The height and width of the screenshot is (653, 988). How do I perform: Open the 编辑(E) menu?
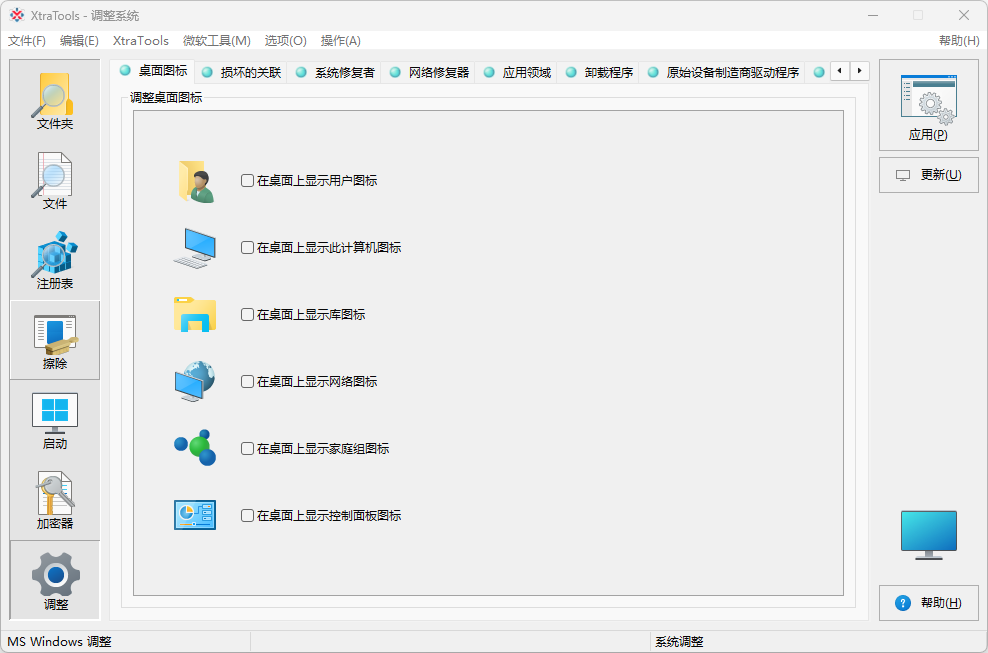79,41
